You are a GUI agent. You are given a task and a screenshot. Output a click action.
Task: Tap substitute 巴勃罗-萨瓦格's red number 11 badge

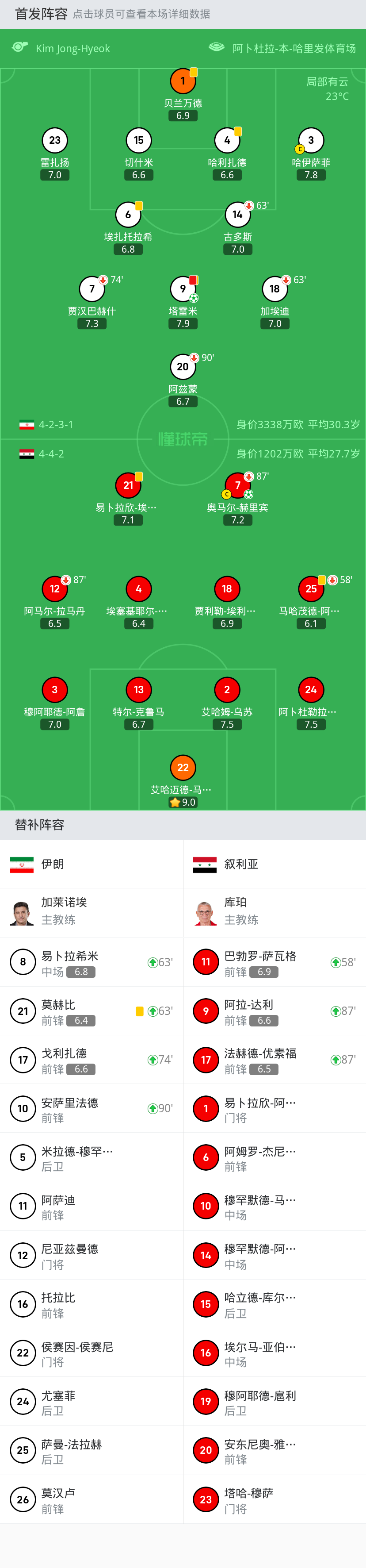tap(206, 962)
